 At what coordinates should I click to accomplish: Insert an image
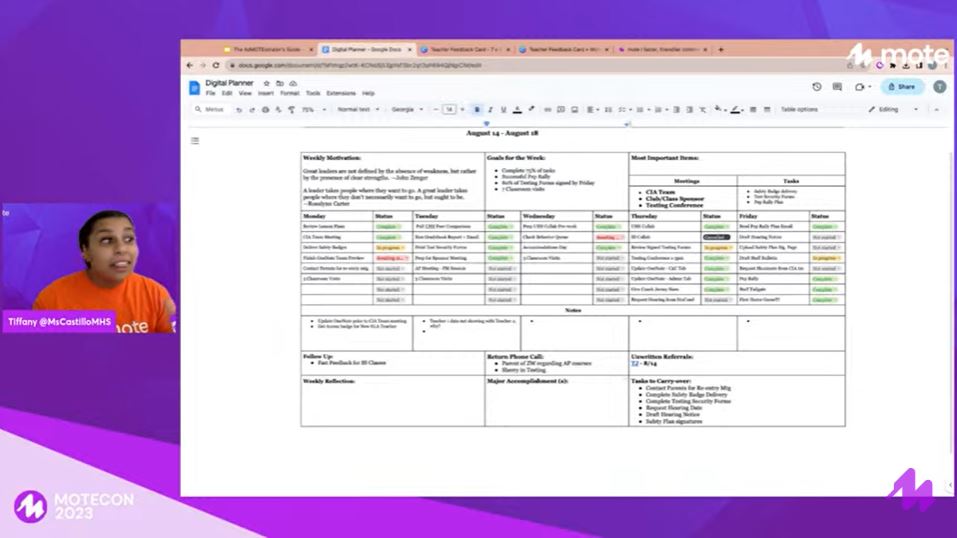[574, 110]
